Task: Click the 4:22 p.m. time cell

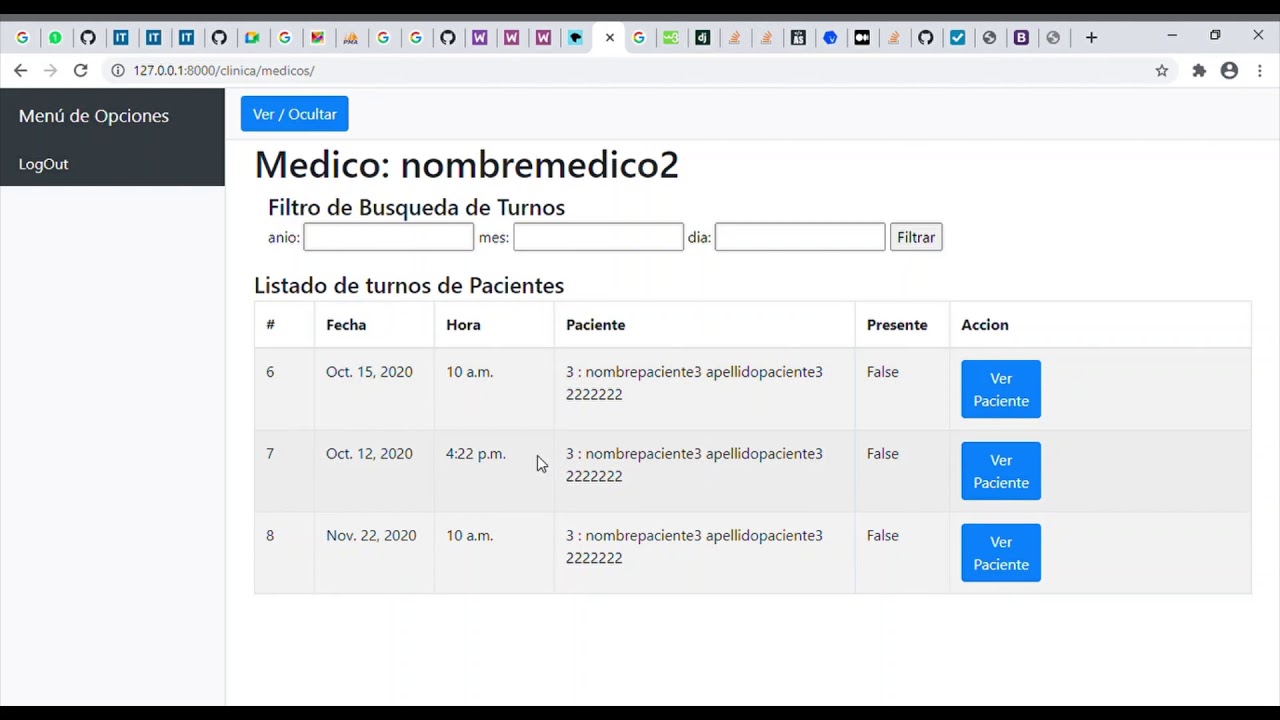Action: 476,454
